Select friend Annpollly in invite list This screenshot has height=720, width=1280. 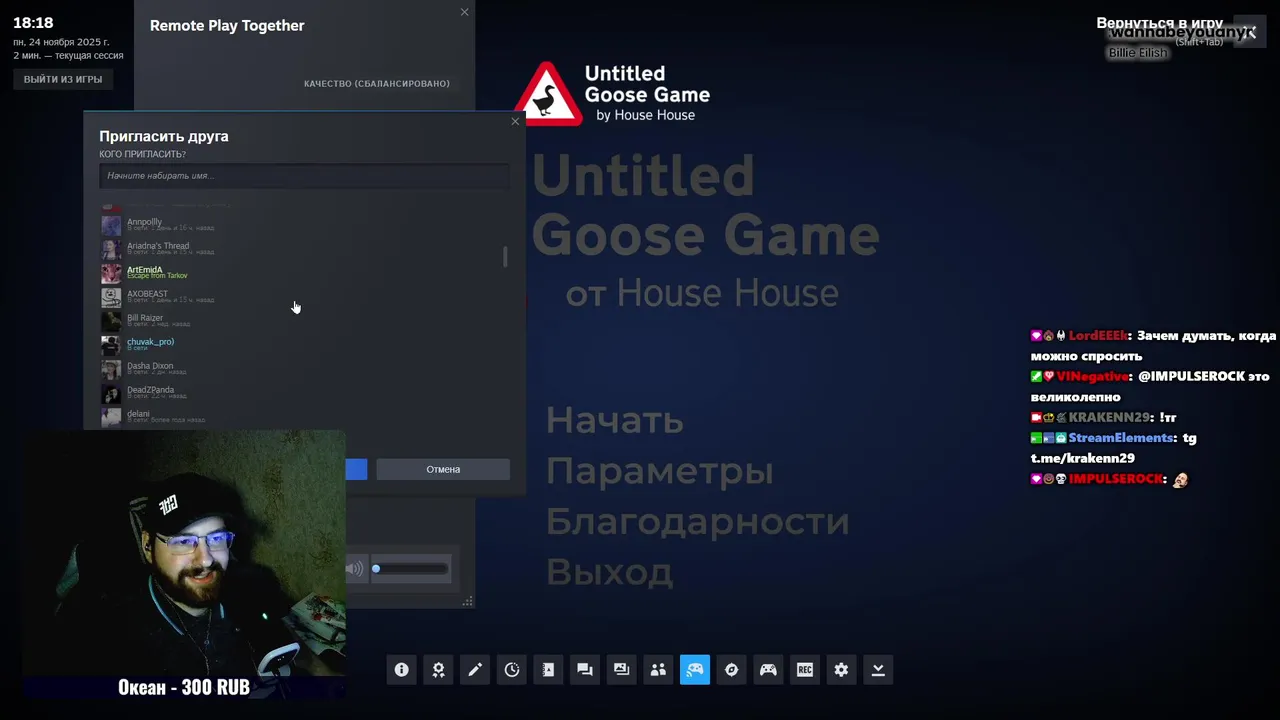coord(300,225)
